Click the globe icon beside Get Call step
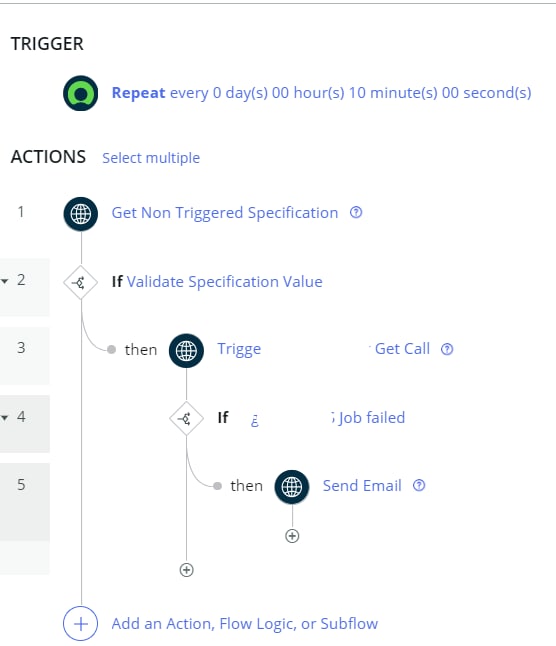The height and width of the screenshot is (646, 556). [x=186, y=351]
